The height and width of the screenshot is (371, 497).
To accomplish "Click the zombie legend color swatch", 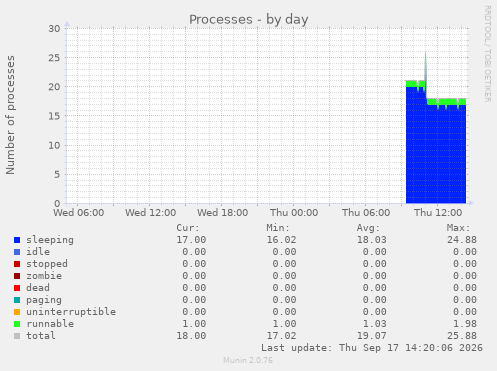I will coord(17,276).
